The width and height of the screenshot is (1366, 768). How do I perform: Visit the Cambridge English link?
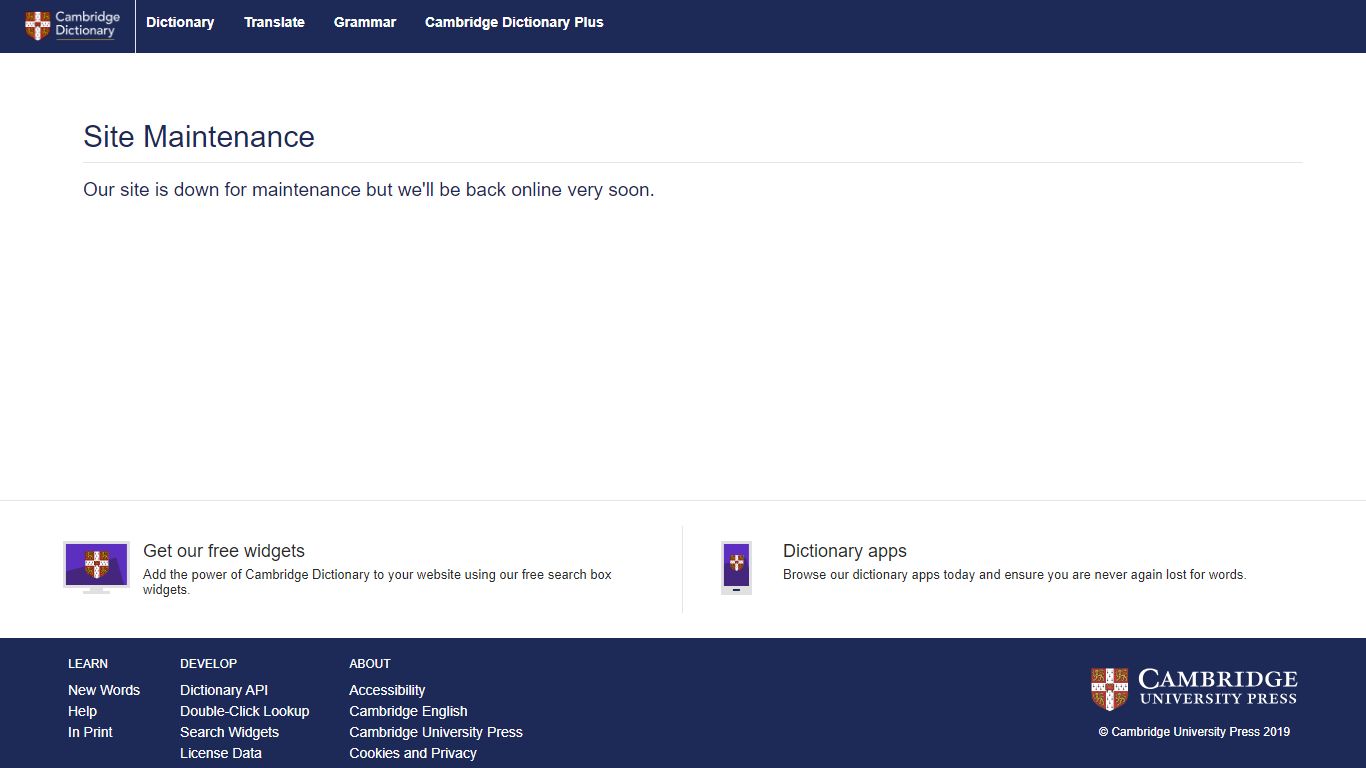408,711
